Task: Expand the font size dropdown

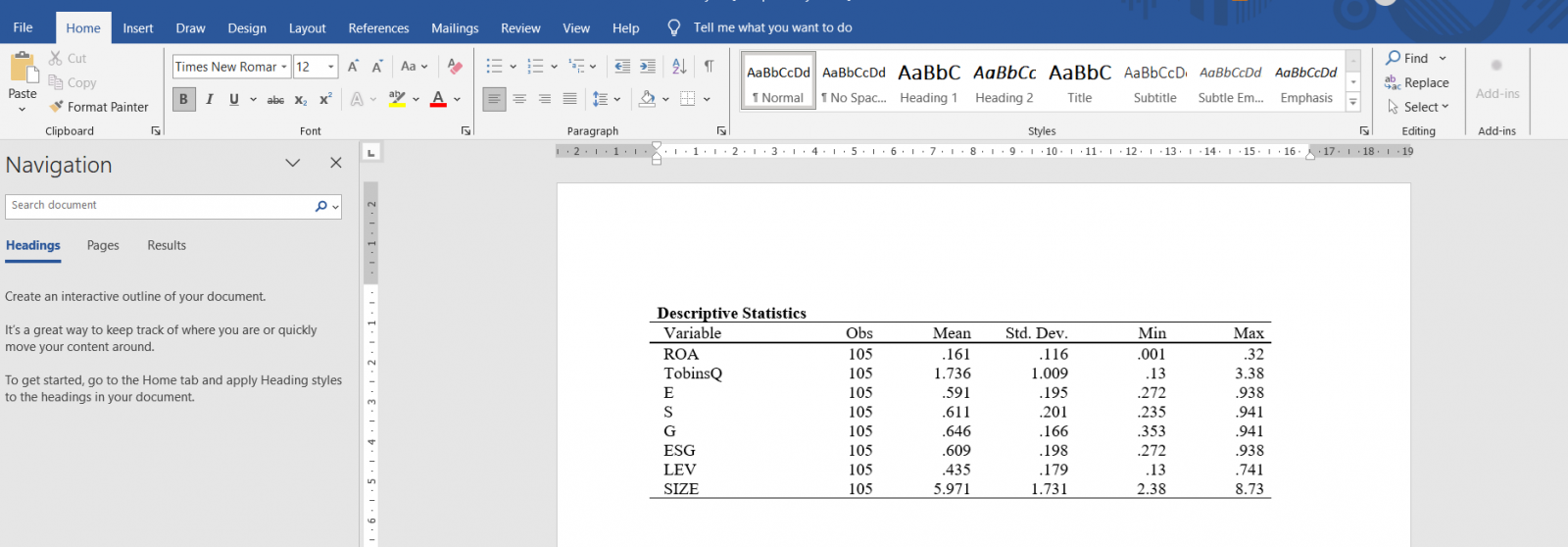Action: click(x=331, y=67)
